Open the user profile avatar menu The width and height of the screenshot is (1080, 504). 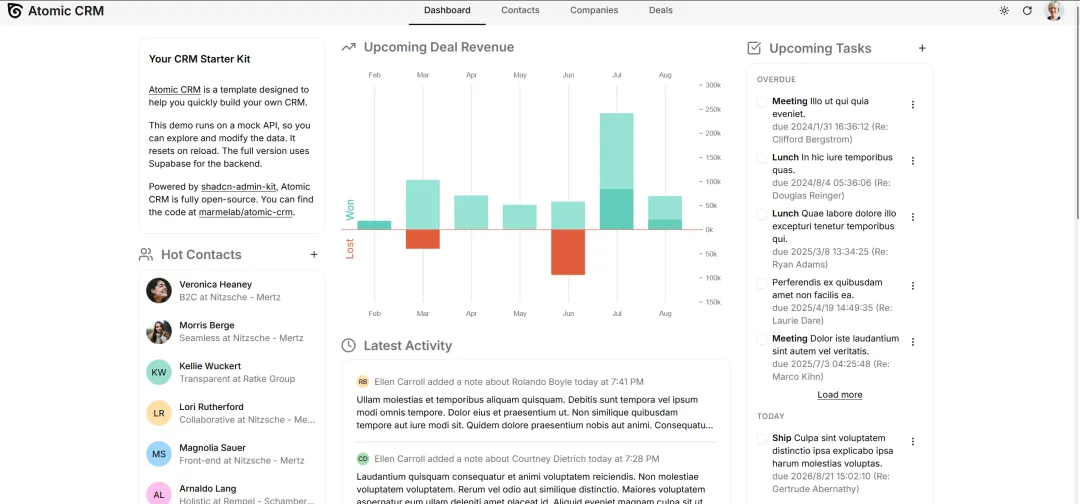1054,10
